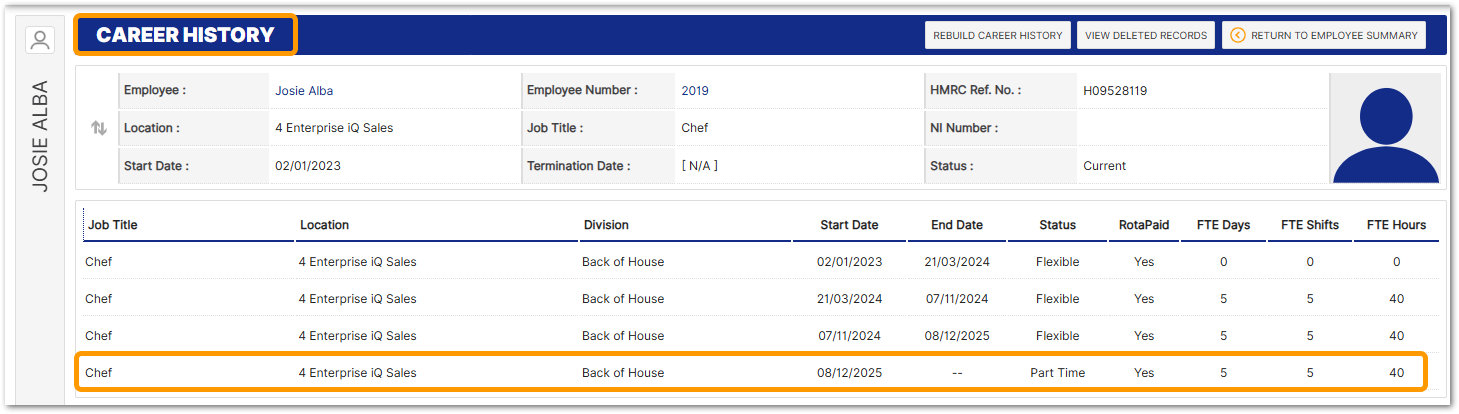Screen dimensions: 1459x414
Task: Click the Location column header
Action: [324, 225]
